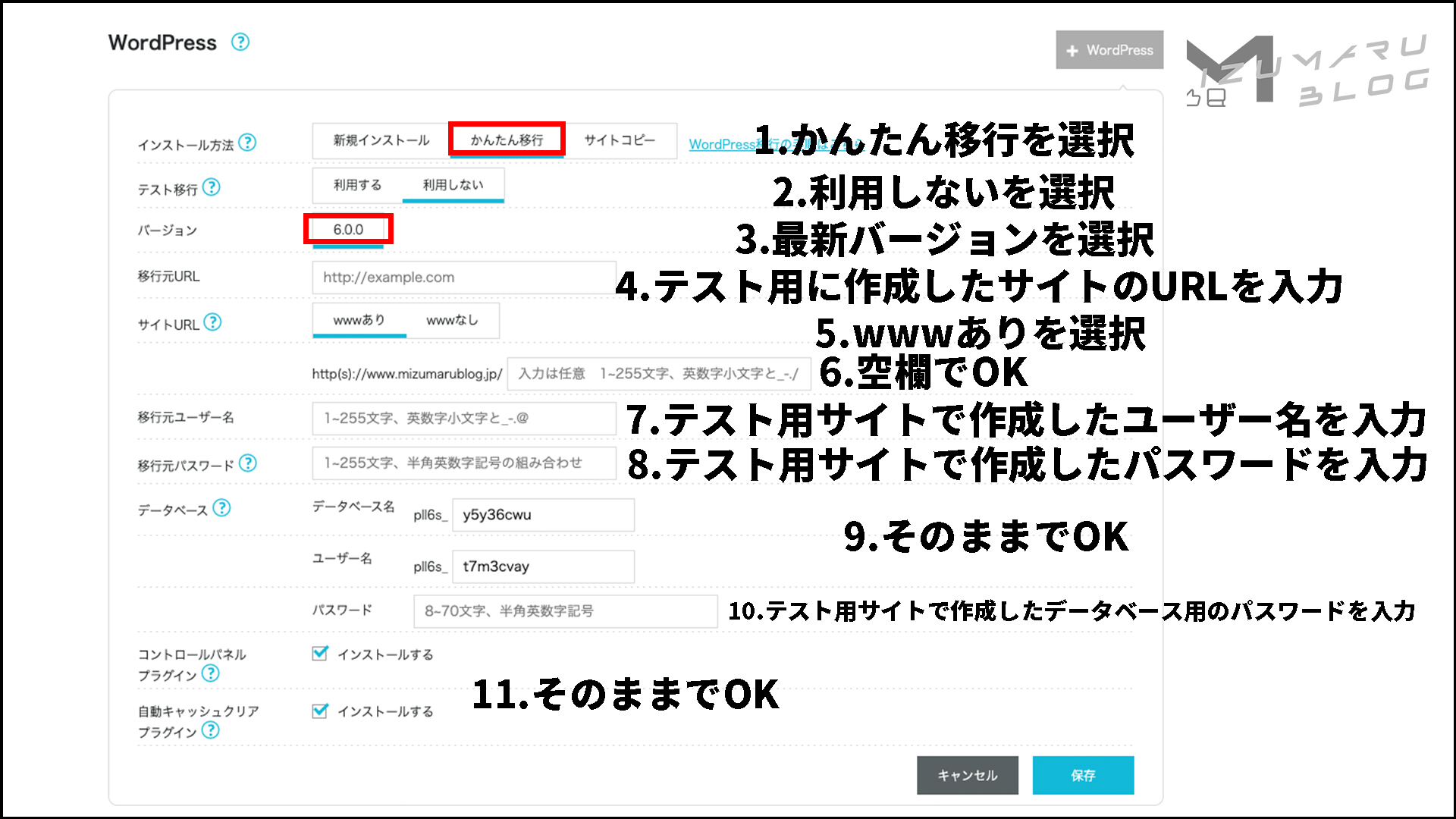This screenshot has width=1456, height=819.
Task: Click help icon next to インストール方法
Action: [x=247, y=143]
